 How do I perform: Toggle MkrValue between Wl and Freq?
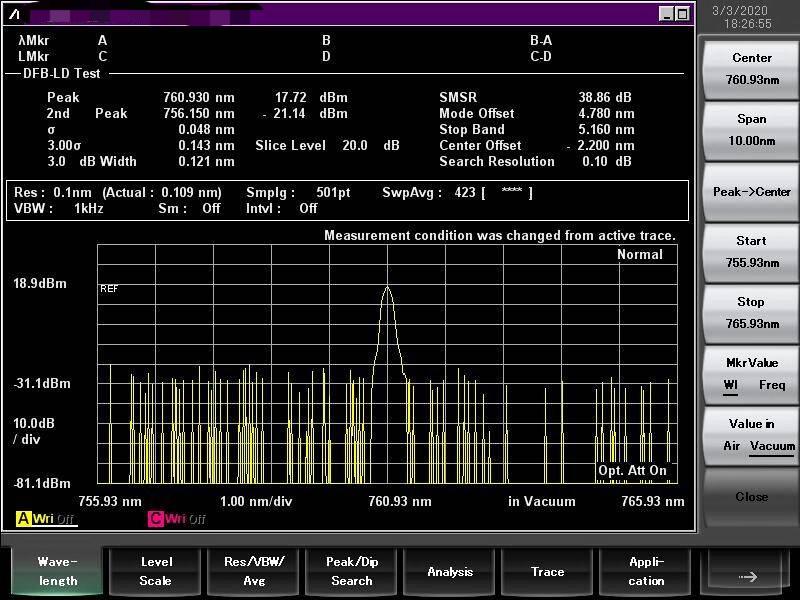[752, 374]
